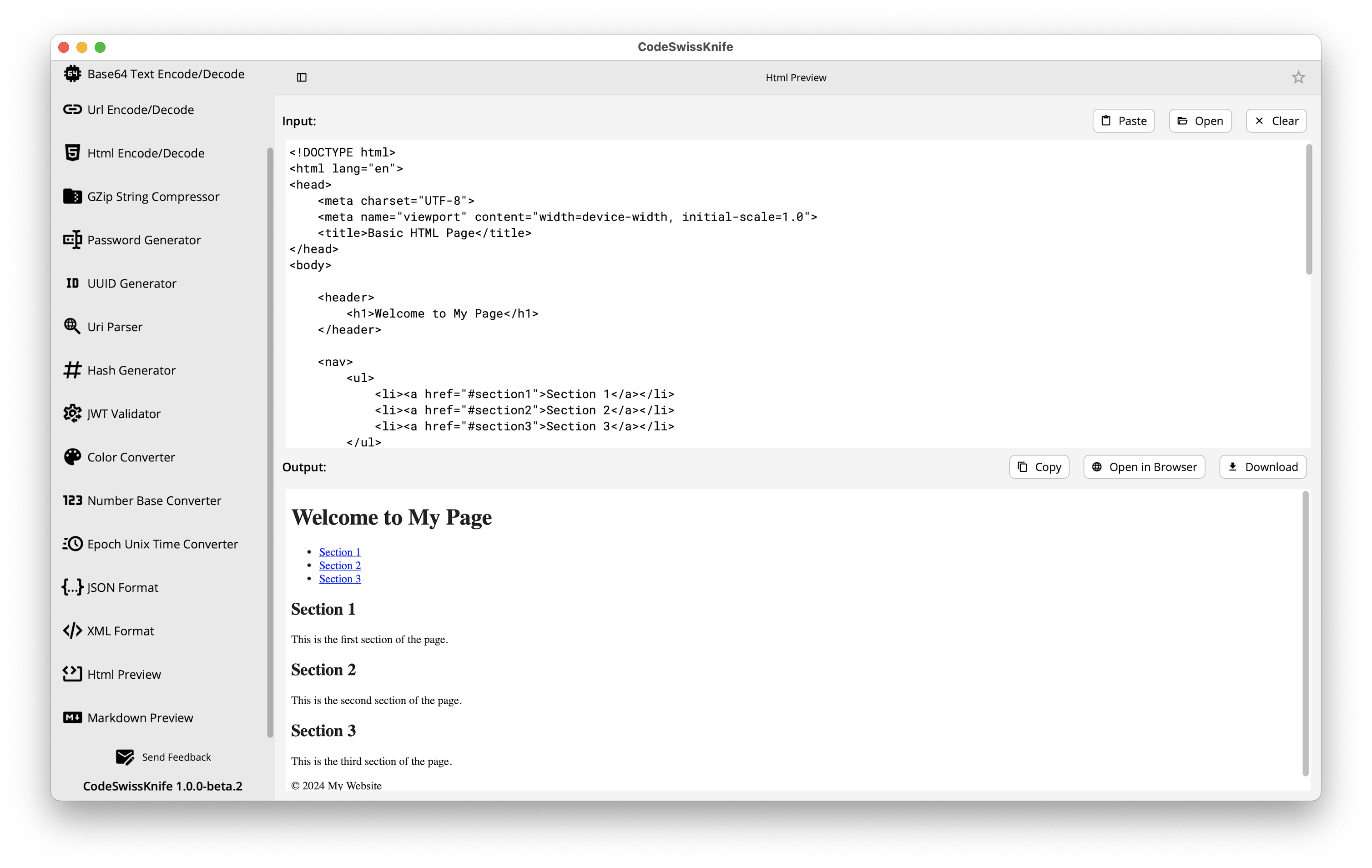This screenshot has width=1372, height=868.
Task: Click the sidebar tool list scrollbar
Action: pyautogui.click(x=270, y=442)
